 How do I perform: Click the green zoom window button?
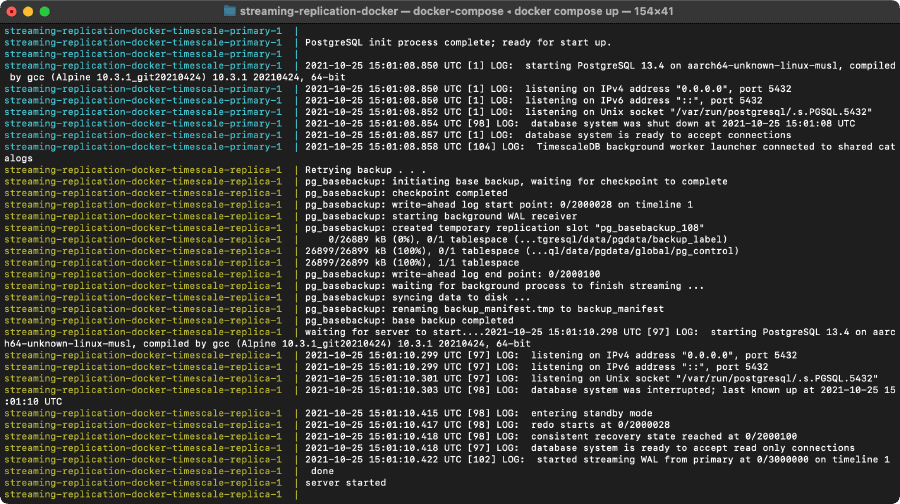[44, 11]
